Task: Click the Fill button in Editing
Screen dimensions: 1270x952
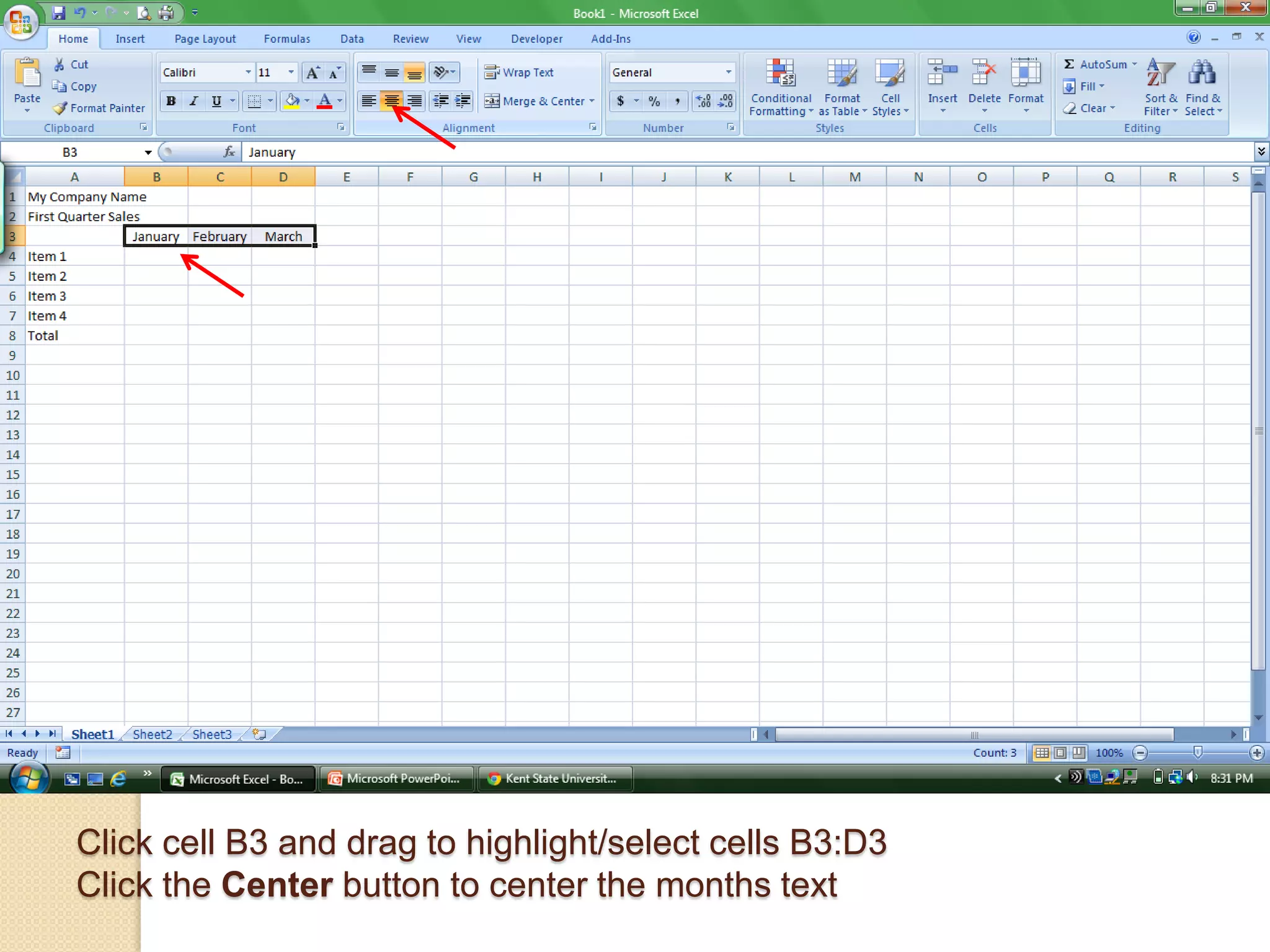Action: point(1084,86)
